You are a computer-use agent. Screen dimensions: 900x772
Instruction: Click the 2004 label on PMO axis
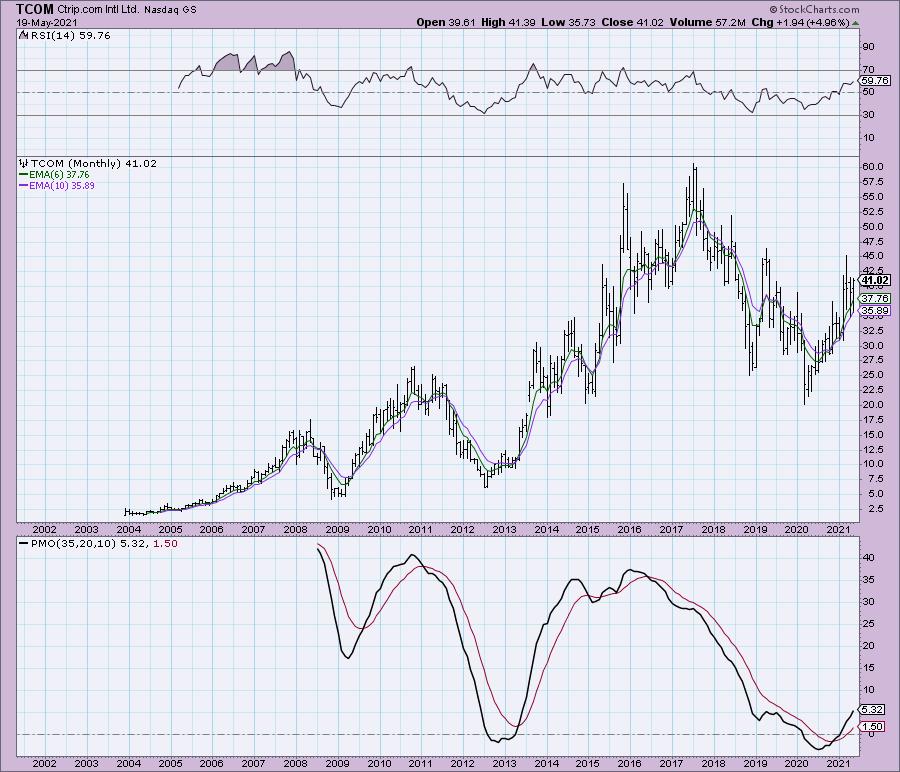coord(129,763)
